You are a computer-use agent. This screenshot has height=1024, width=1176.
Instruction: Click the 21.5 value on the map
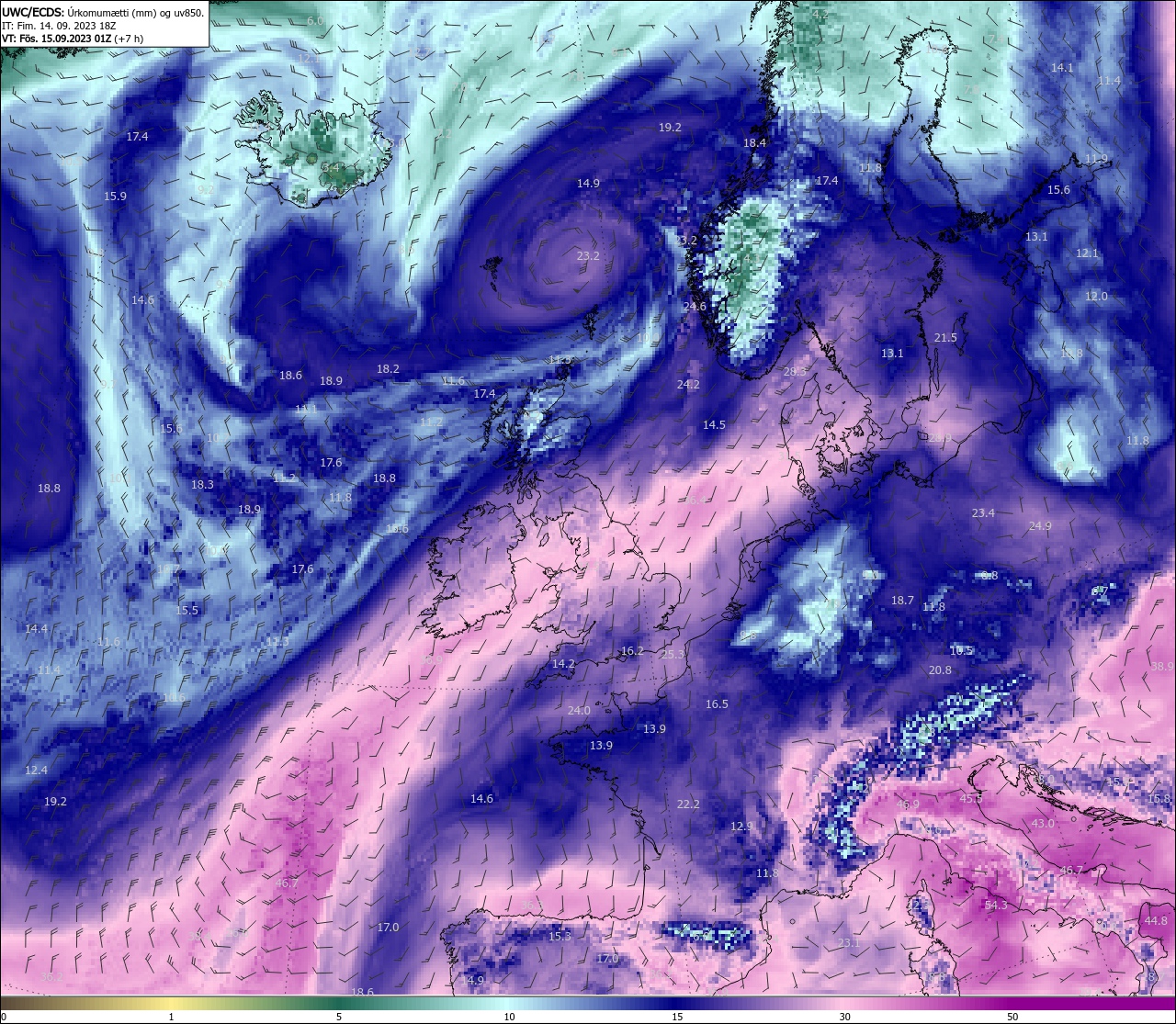click(945, 337)
